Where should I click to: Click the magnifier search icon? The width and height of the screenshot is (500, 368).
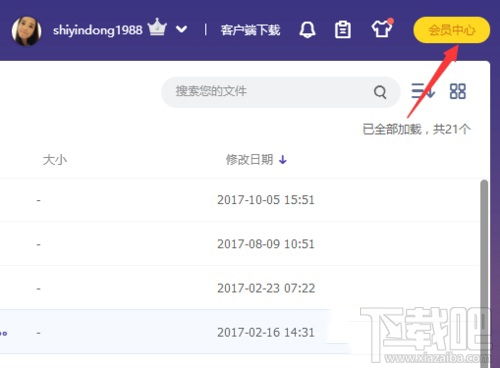point(380,92)
